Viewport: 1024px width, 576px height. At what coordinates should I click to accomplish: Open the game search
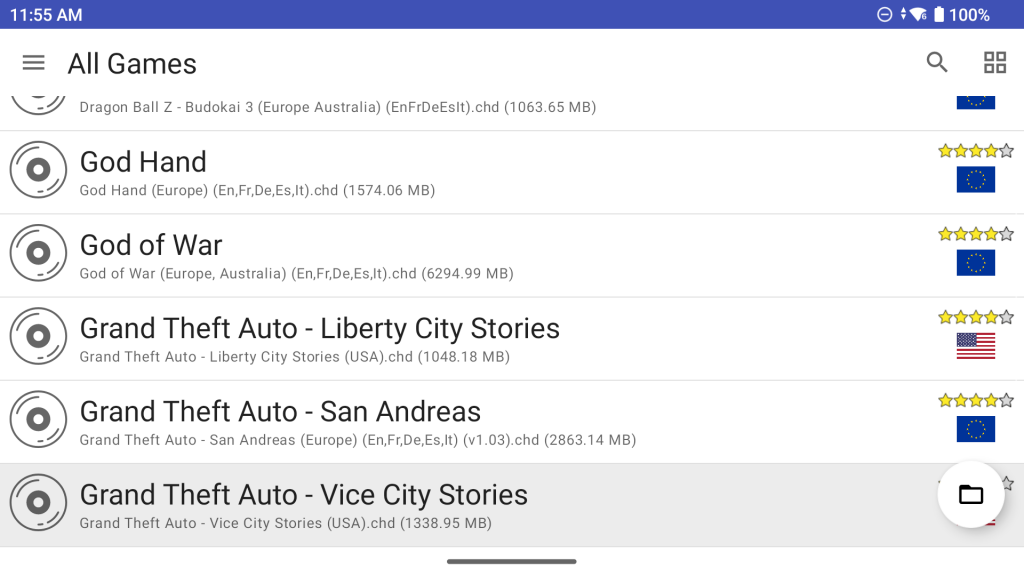tap(936, 63)
